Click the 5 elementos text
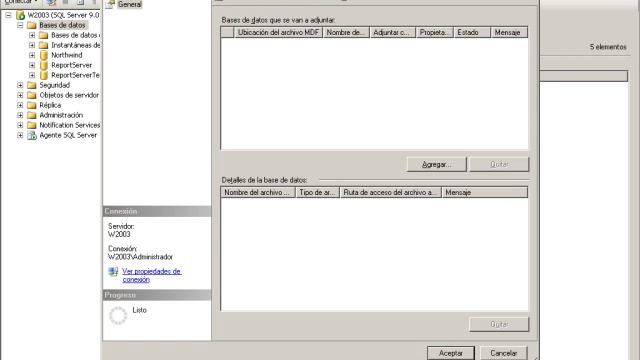 click(608, 47)
